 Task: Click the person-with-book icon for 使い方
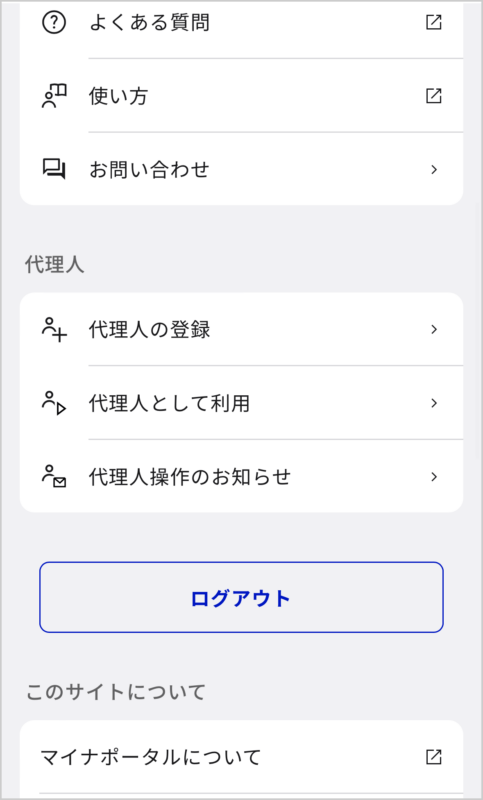pyautogui.click(x=54, y=96)
